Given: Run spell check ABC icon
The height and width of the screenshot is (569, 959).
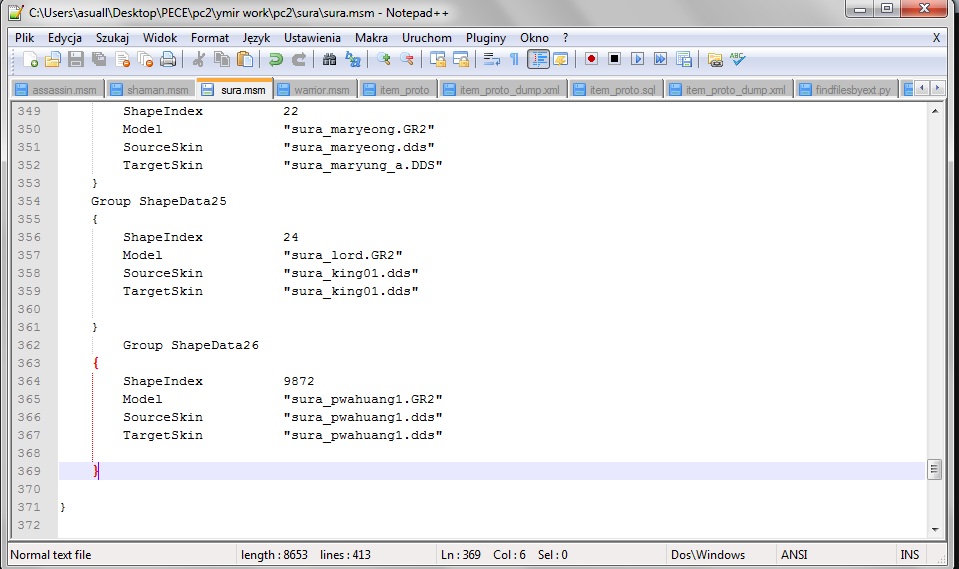Looking at the screenshot, I should (738, 59).
